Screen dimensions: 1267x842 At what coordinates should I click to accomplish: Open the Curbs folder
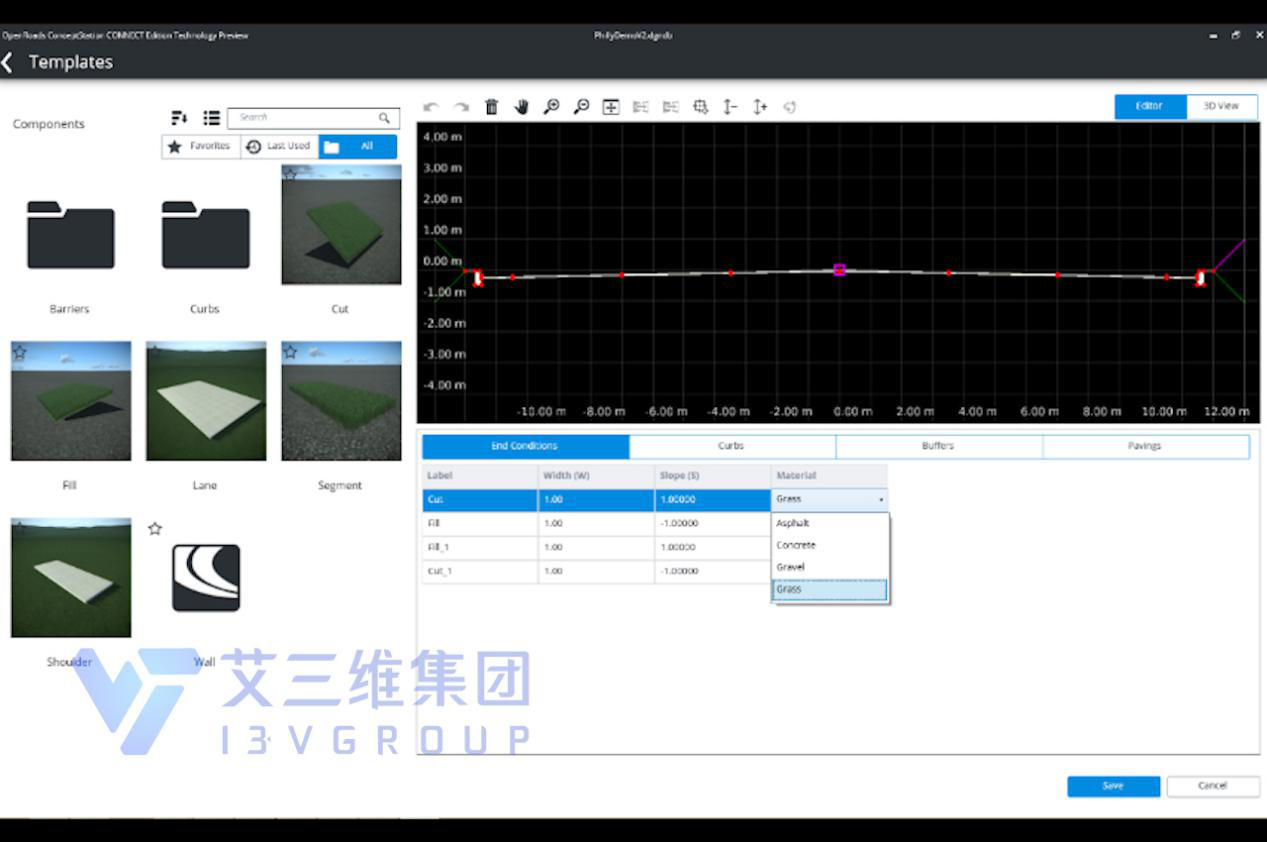click(x=205, y=234)
